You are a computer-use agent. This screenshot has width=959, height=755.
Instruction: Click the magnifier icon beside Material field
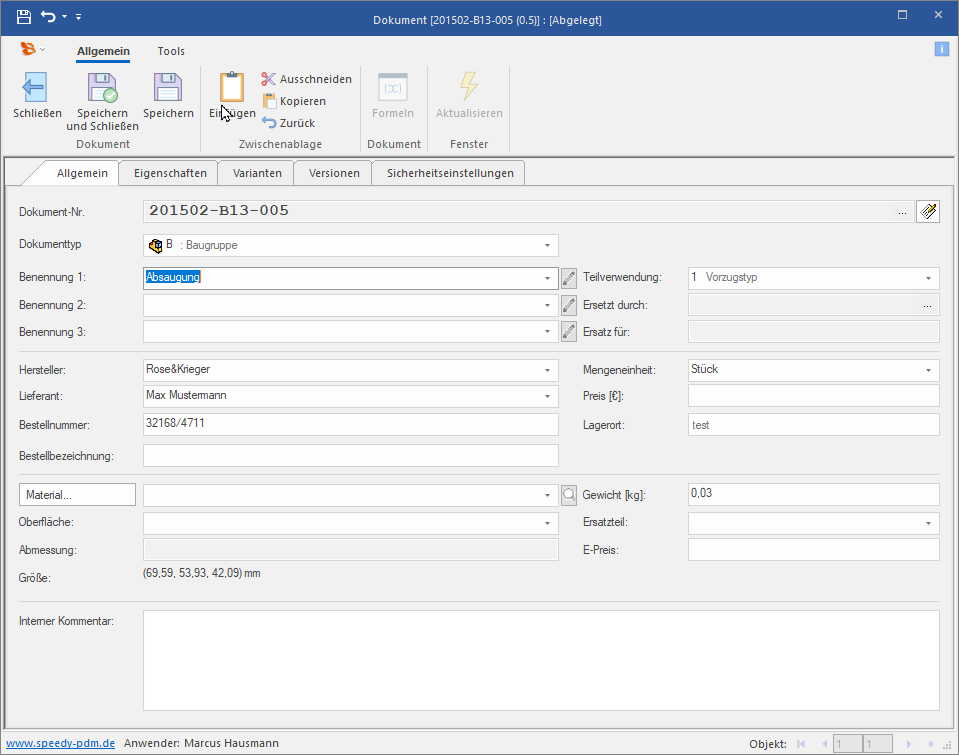pyautogui.click(x=569, y=494)
